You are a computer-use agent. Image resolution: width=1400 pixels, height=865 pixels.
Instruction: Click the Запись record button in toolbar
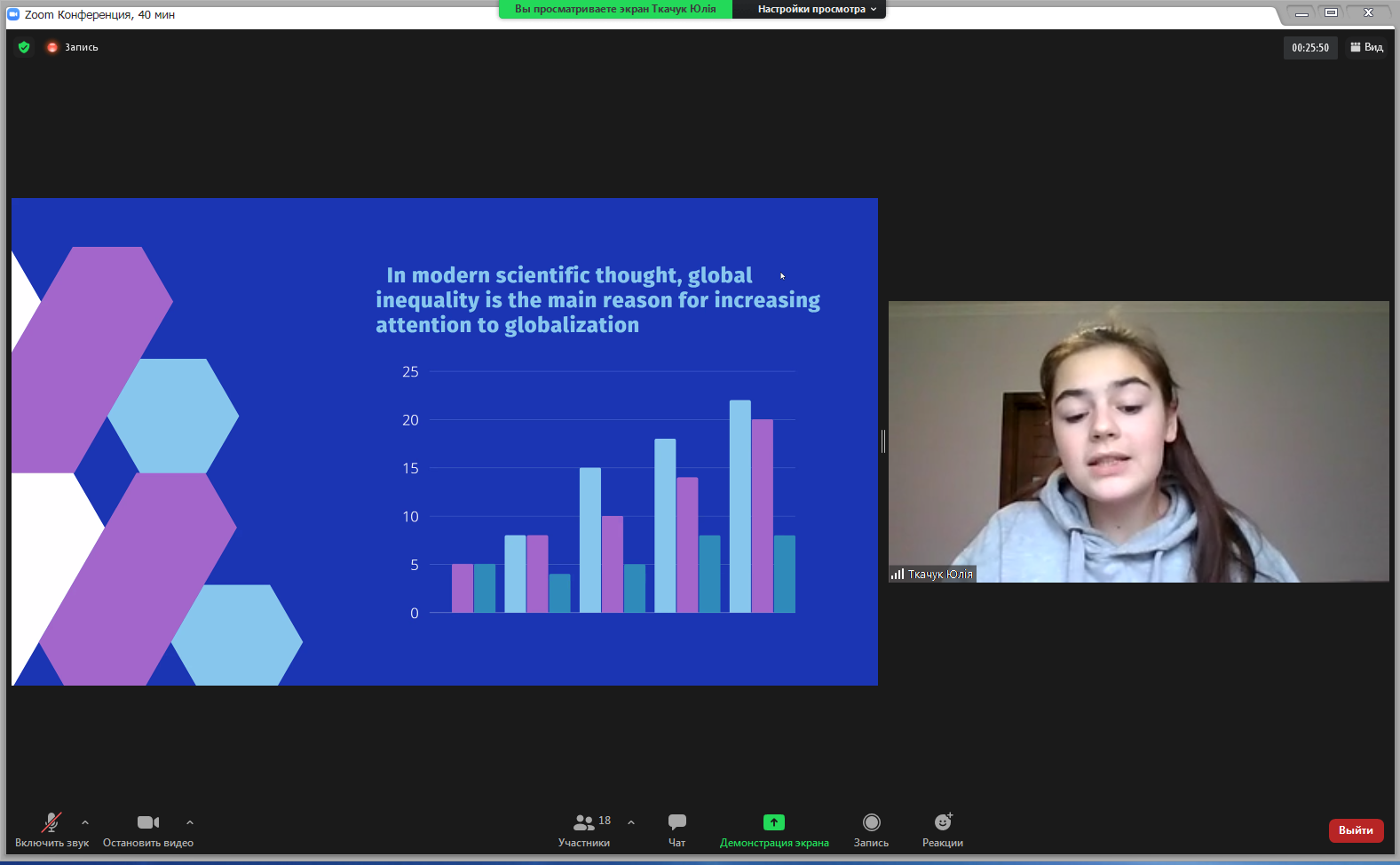click(x=872, y=830)
